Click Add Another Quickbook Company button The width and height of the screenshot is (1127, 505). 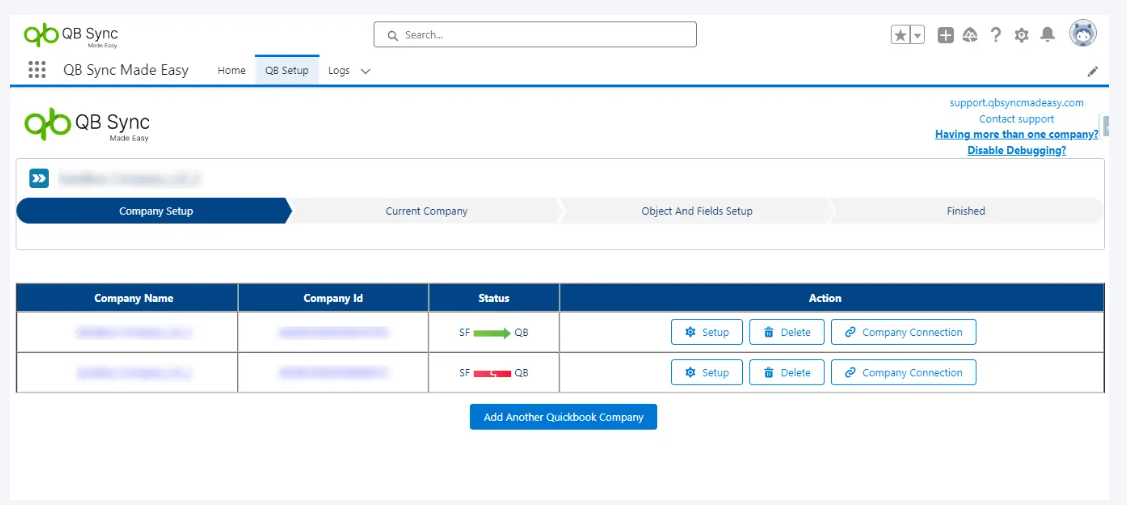[564, 417]
